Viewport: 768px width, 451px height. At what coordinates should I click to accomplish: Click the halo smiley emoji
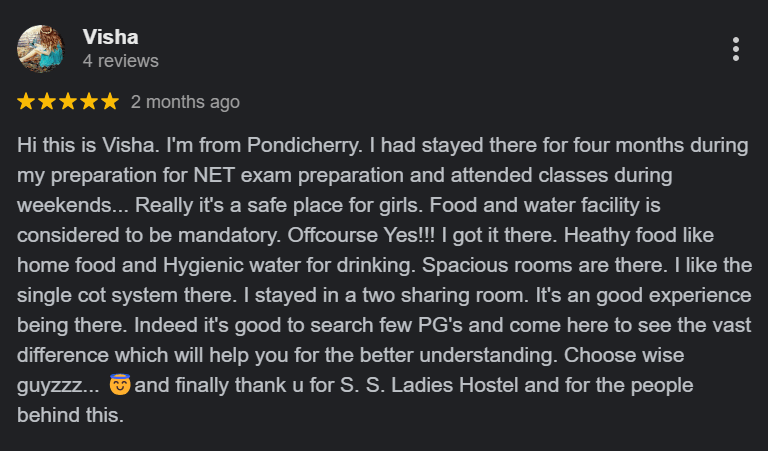tap(120, 384)
